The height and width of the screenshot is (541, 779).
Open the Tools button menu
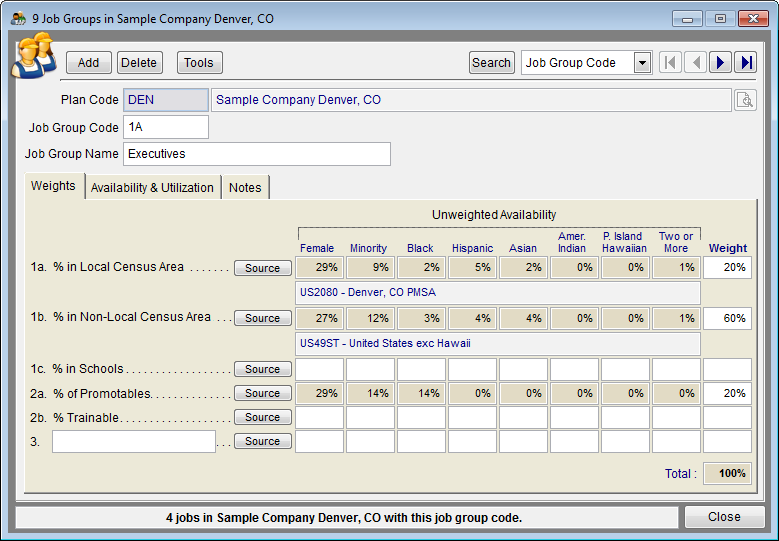click(x=199, y=63)
